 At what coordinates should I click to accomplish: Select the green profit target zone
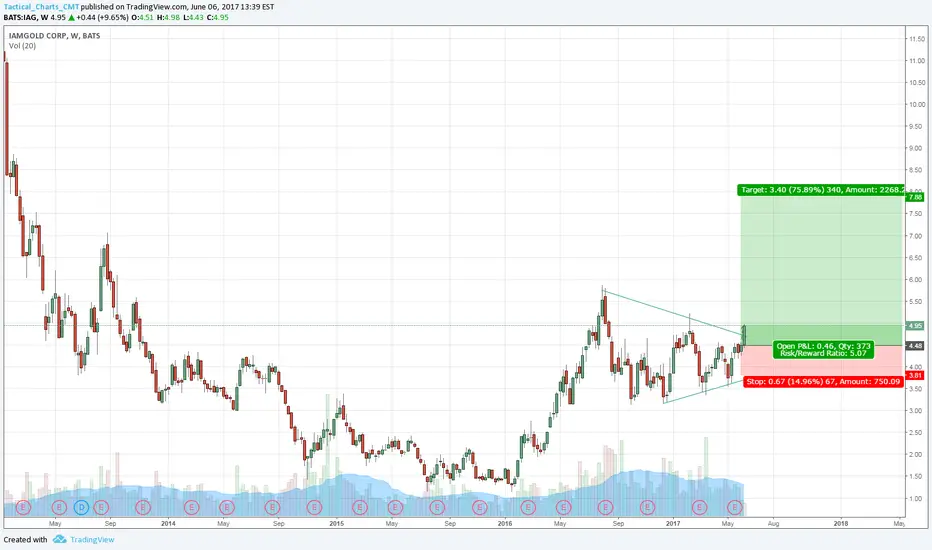pyautogui.click(x=823, y=271)
